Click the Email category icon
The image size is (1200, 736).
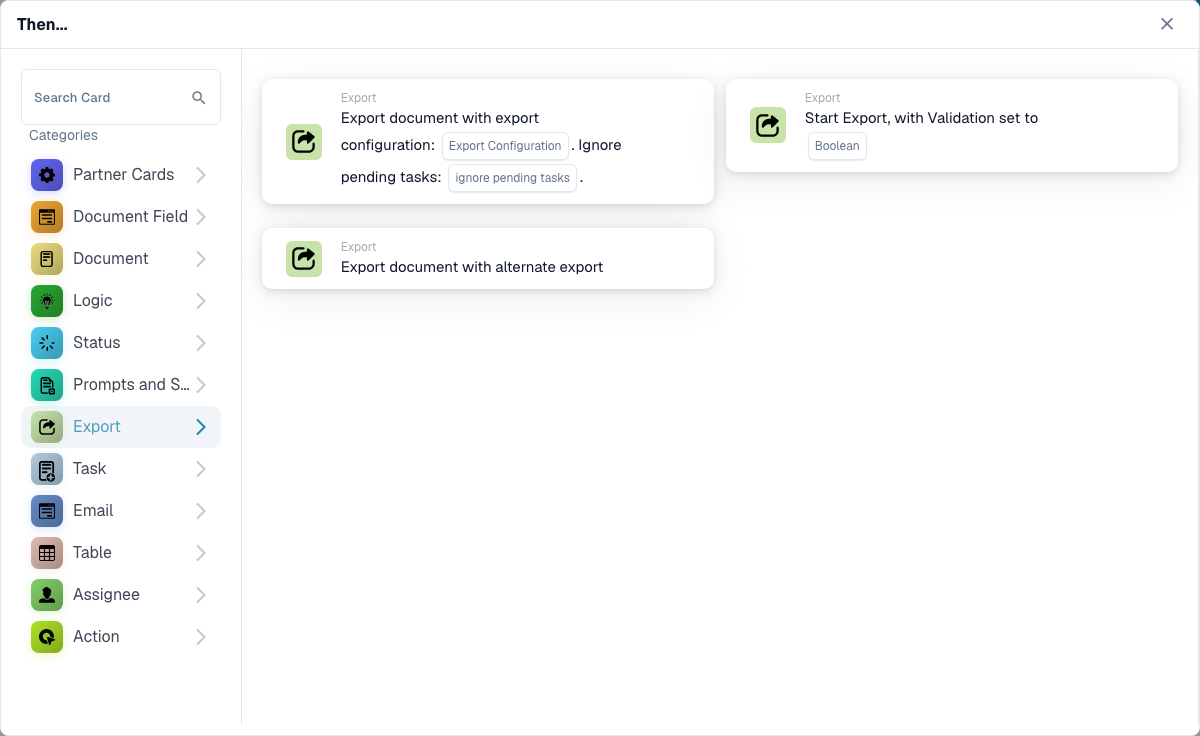coord(47,511)
